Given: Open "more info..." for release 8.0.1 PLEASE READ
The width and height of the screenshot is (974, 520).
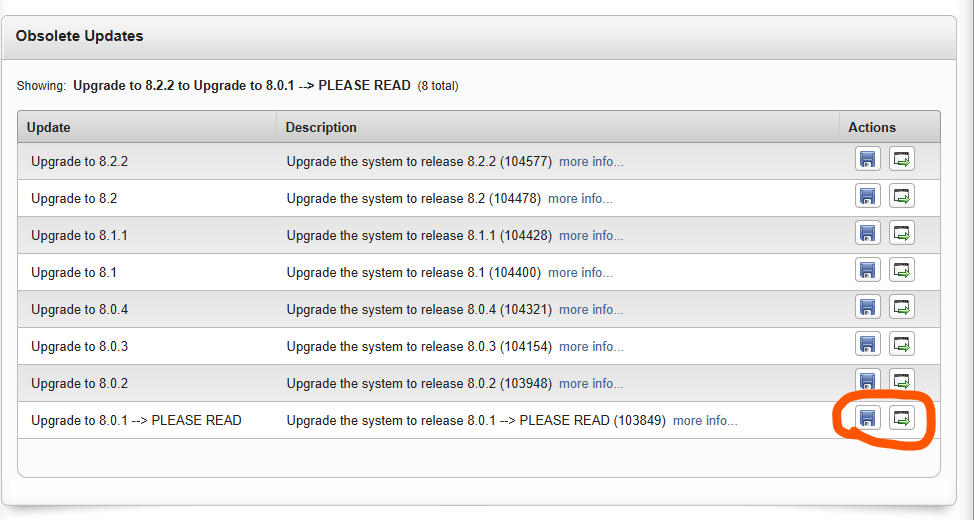Looking at the screenshot, I should point(705,420).
